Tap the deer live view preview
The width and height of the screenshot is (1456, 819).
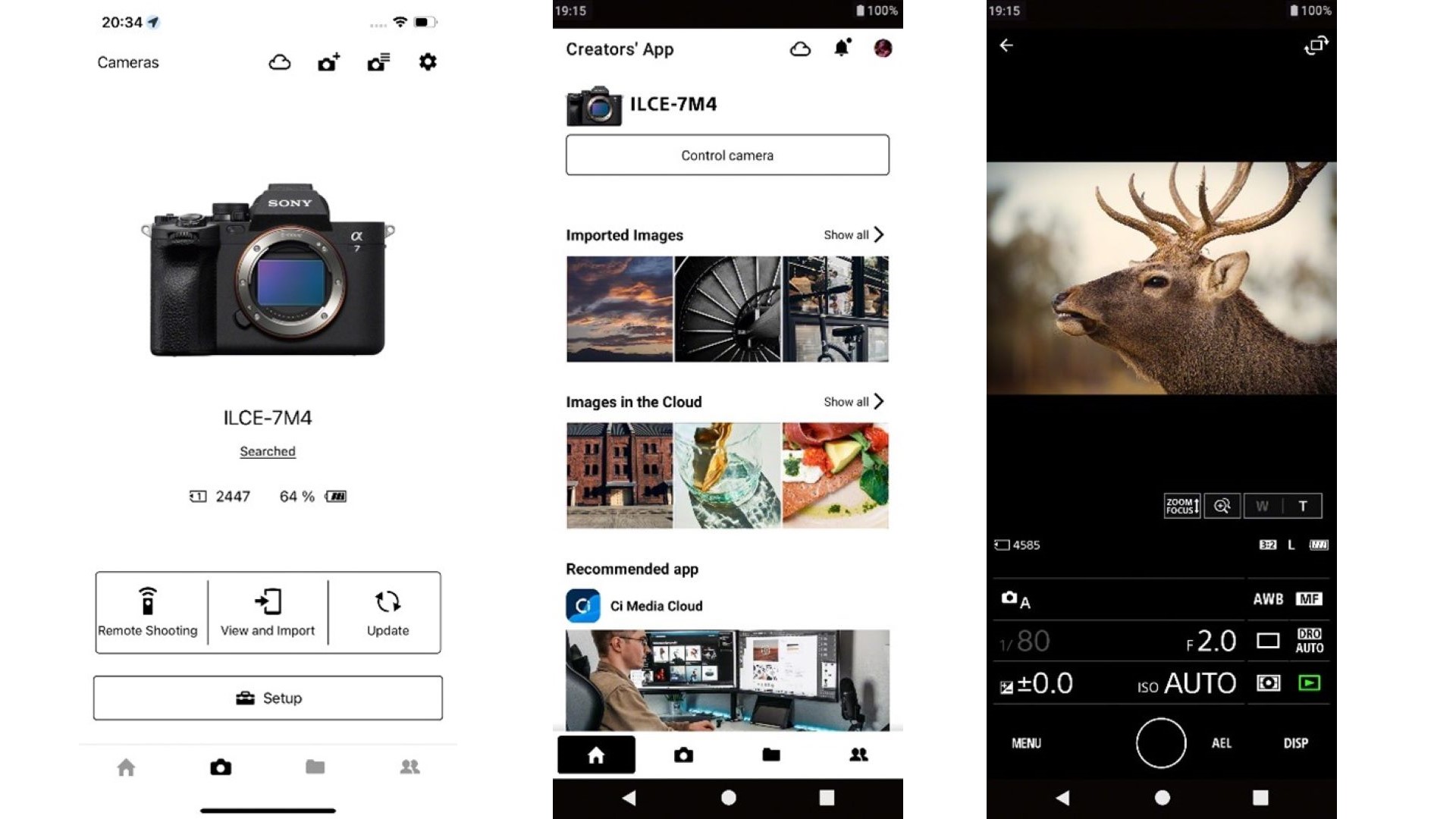point(1161,278)
